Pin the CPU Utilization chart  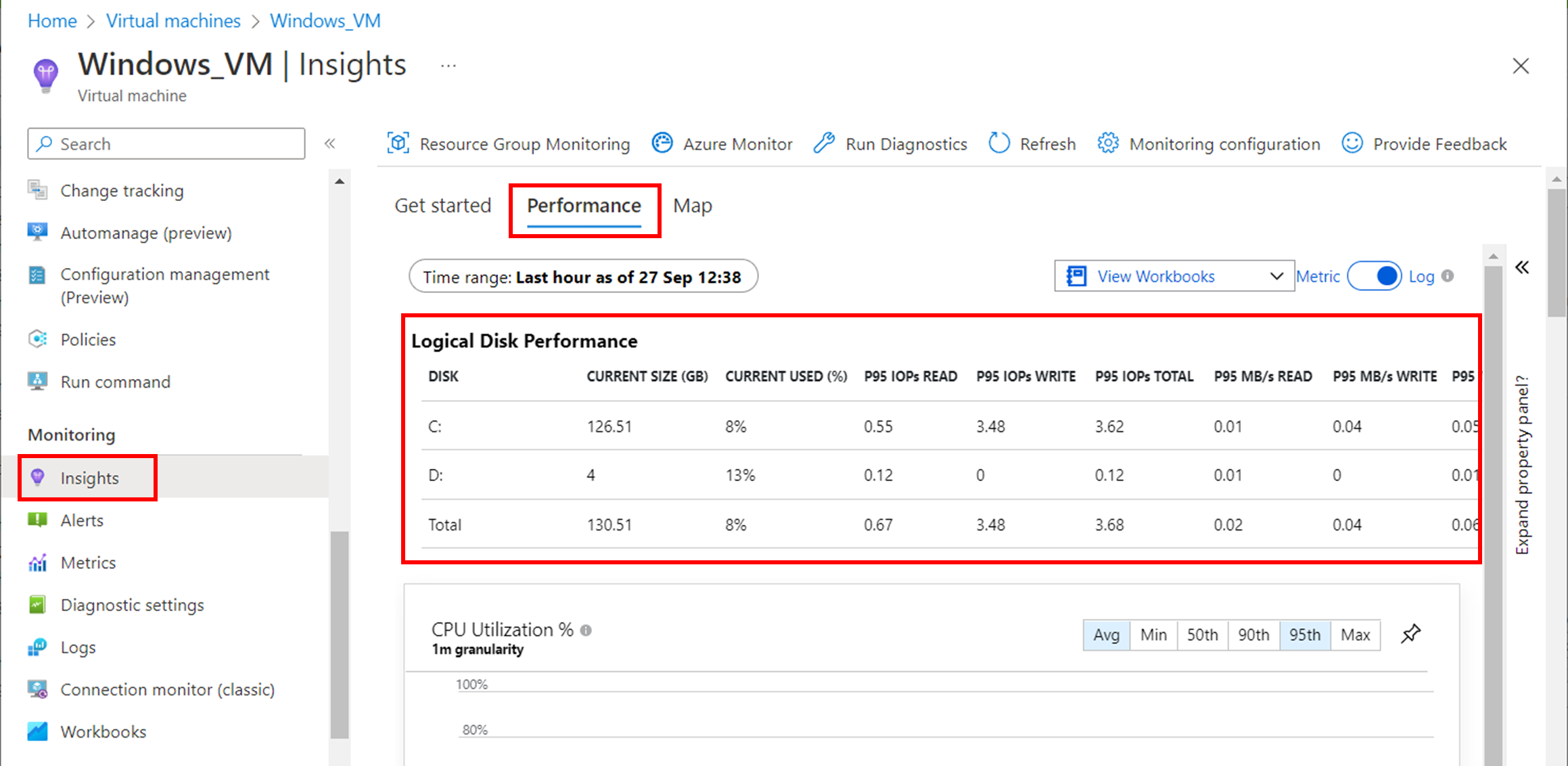coord(1410,634)
